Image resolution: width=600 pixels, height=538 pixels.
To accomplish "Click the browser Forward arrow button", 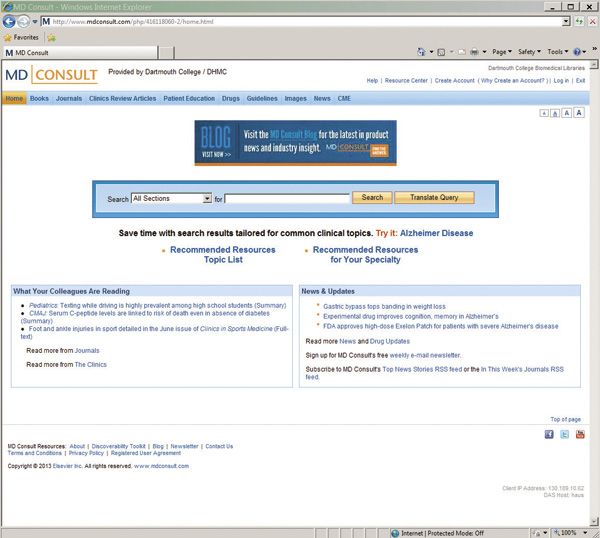I will tap(23, 21).
